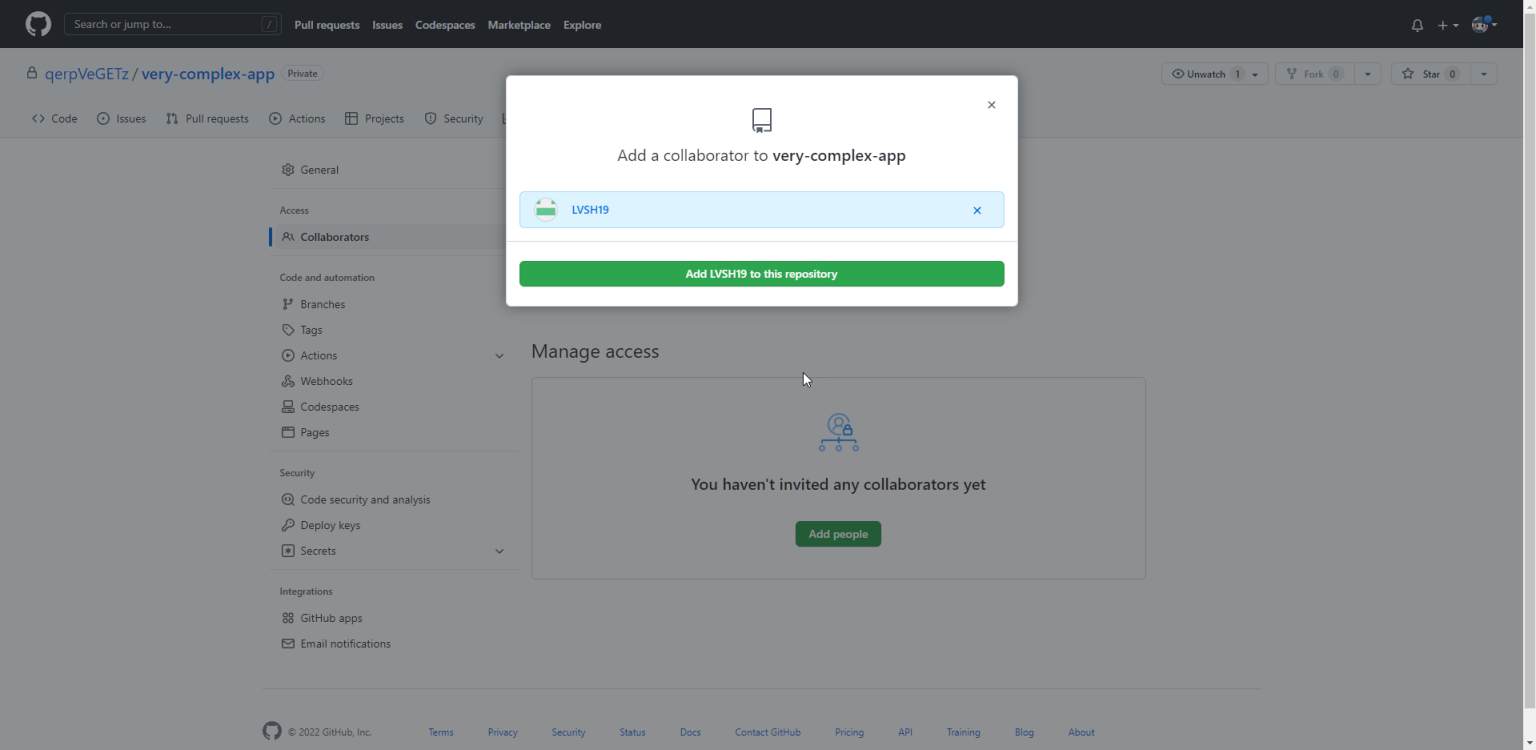Open Issues in top navigation
Viewport: 1536px width, 750px height.
pos(387,25)
